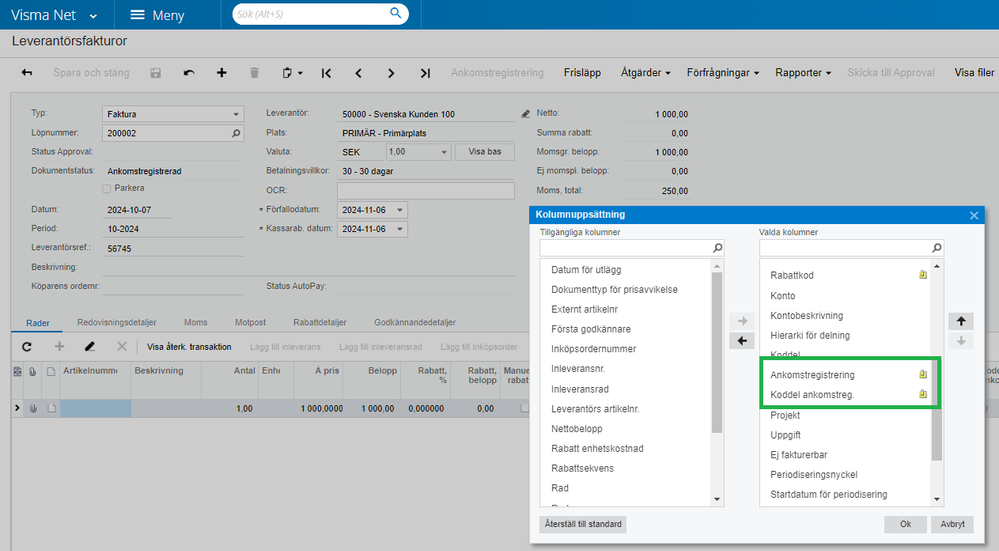The width and height of the screenshot is (999, 551).
Task: Click the Återställ till standard button
Action: click(x=583, y=524)
